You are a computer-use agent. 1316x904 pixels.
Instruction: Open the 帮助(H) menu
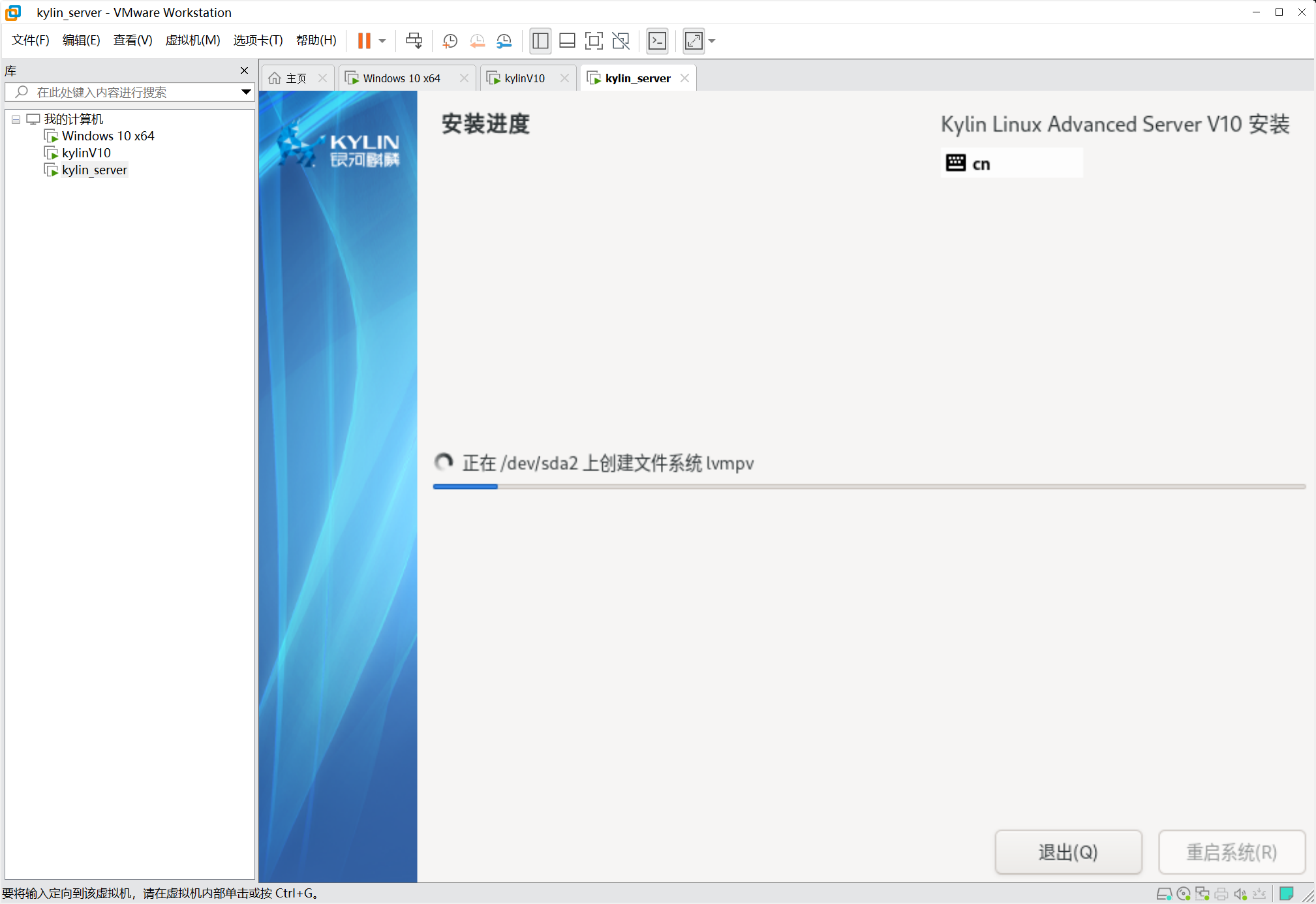(316, 40)
